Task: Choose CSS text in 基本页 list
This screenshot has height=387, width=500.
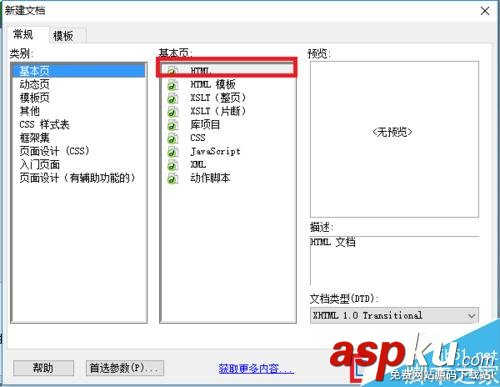Action: (x=198, y=138)
